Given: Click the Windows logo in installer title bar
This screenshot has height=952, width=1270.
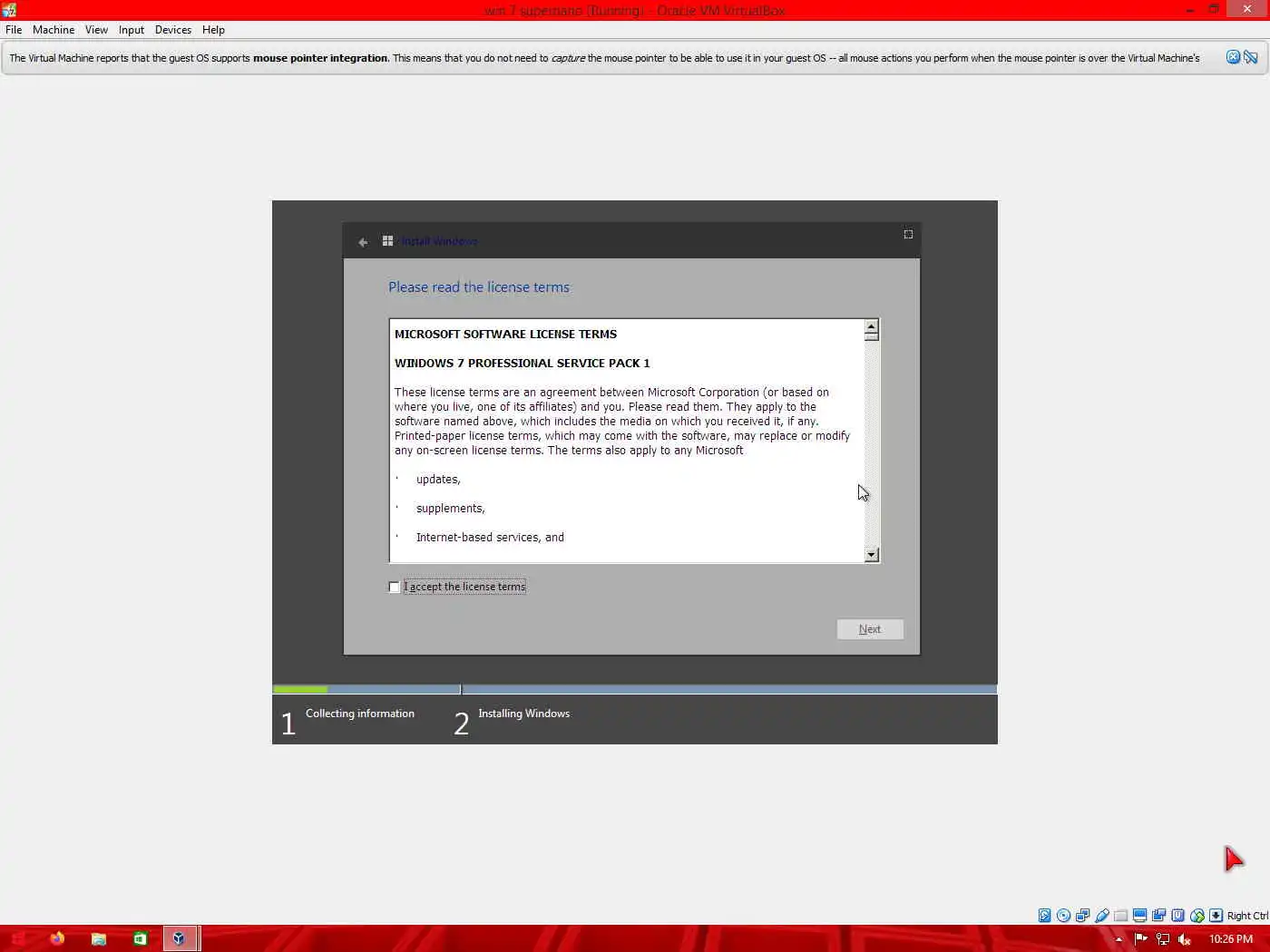Looking at the screenshot, I should point(387,241).
